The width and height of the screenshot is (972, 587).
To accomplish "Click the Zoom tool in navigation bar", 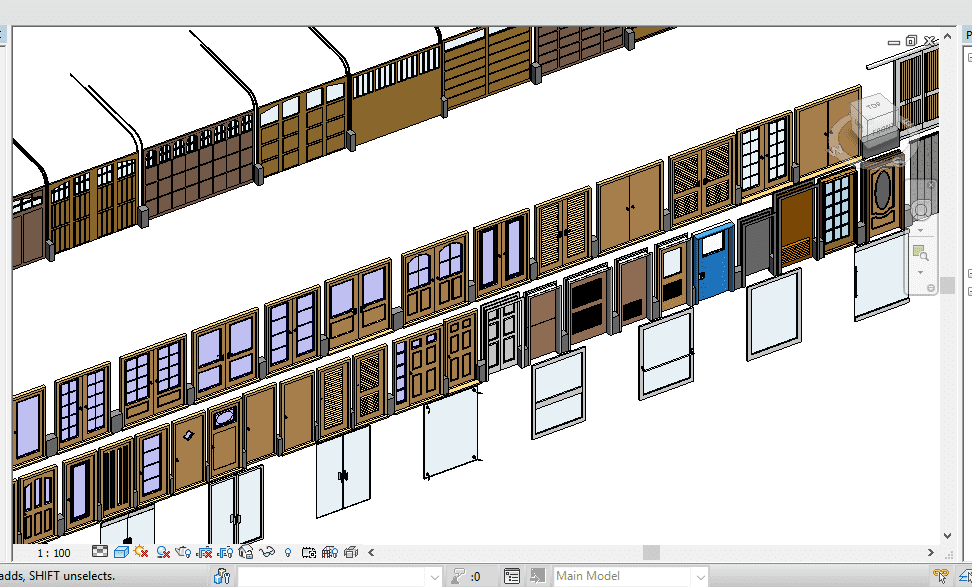I will (919, 253).
